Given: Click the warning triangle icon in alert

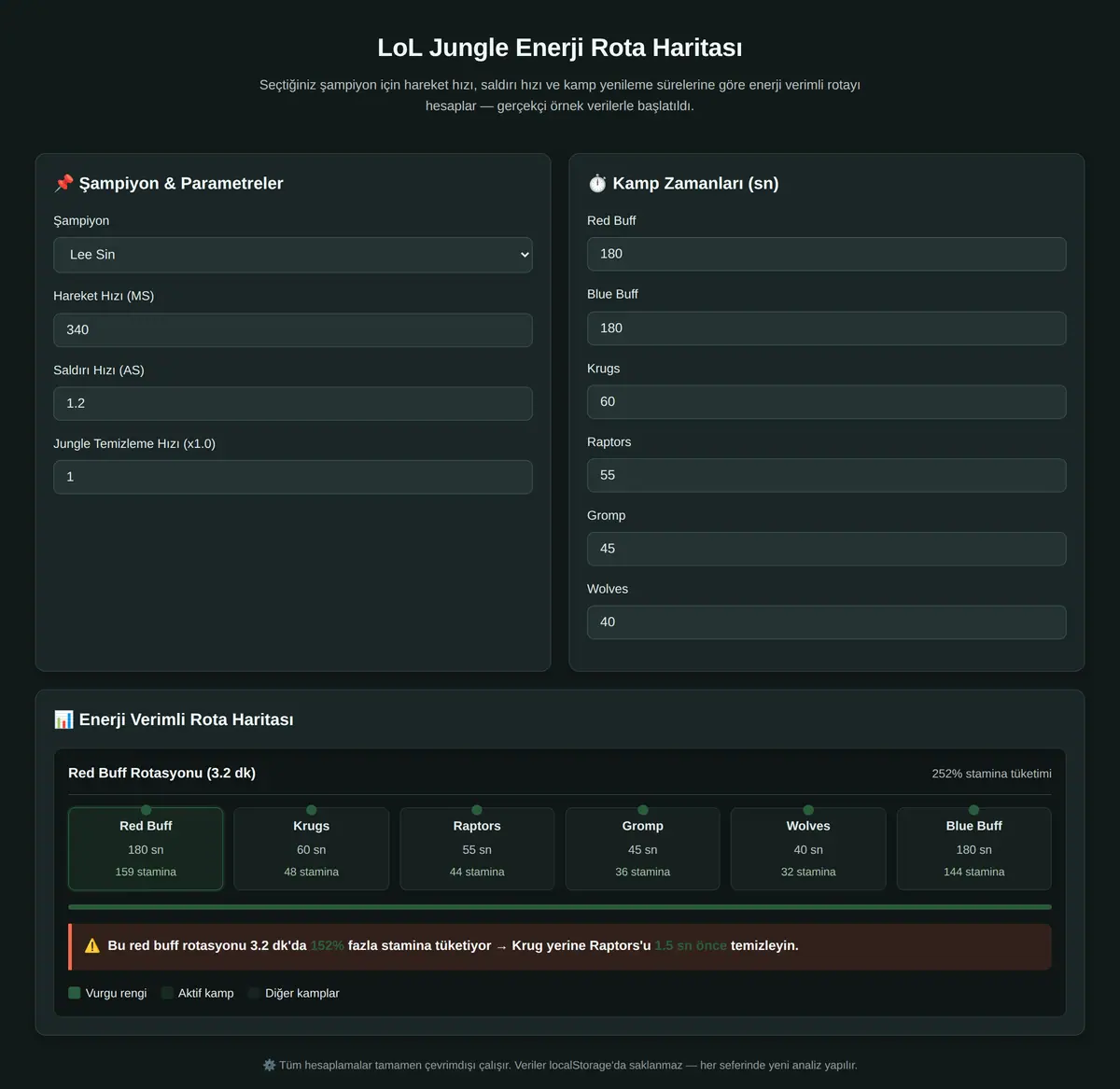Looking at the screenshot, I should click(x=92, y=945).
